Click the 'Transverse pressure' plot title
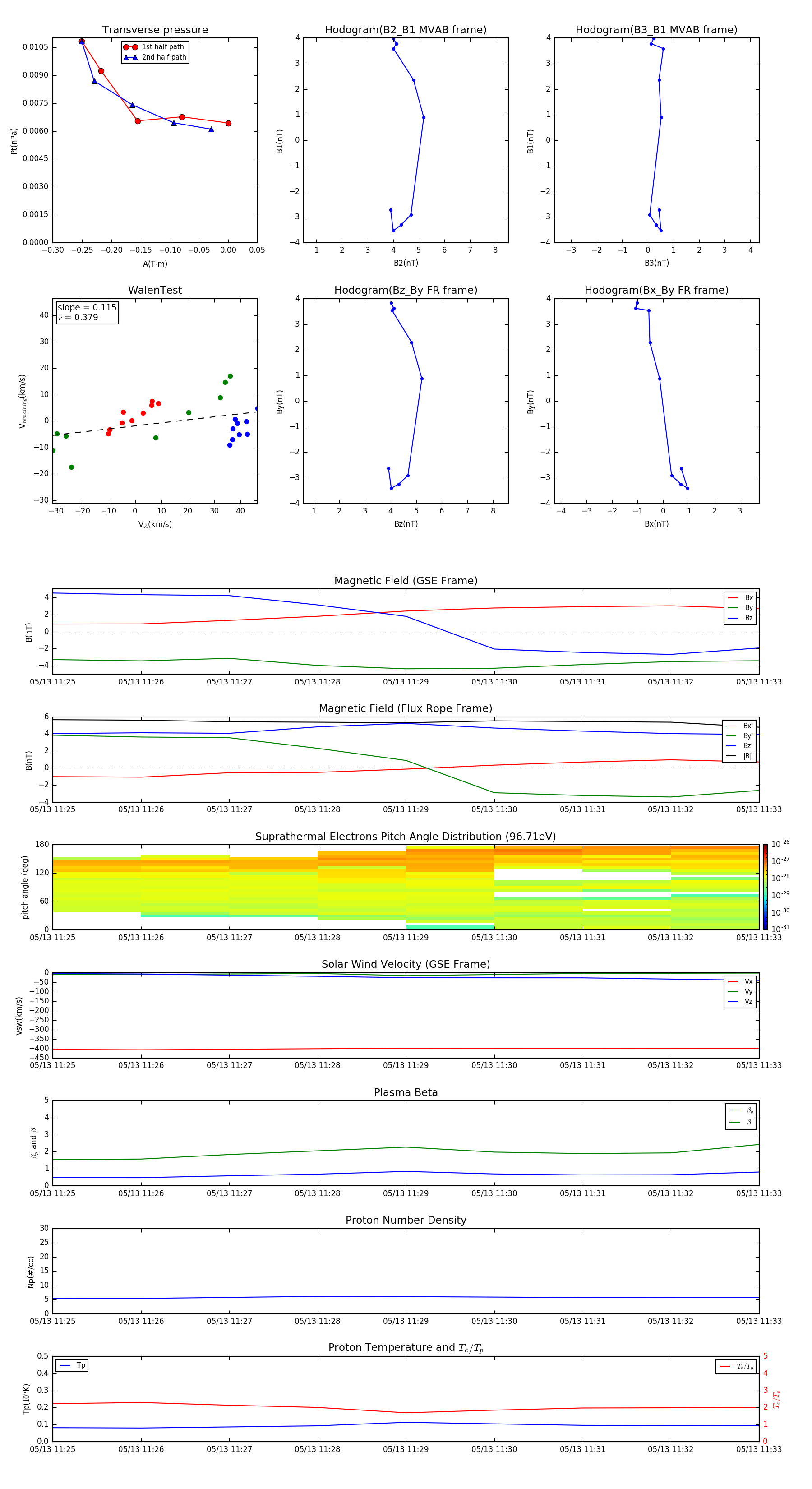 [x=155, y=29]
